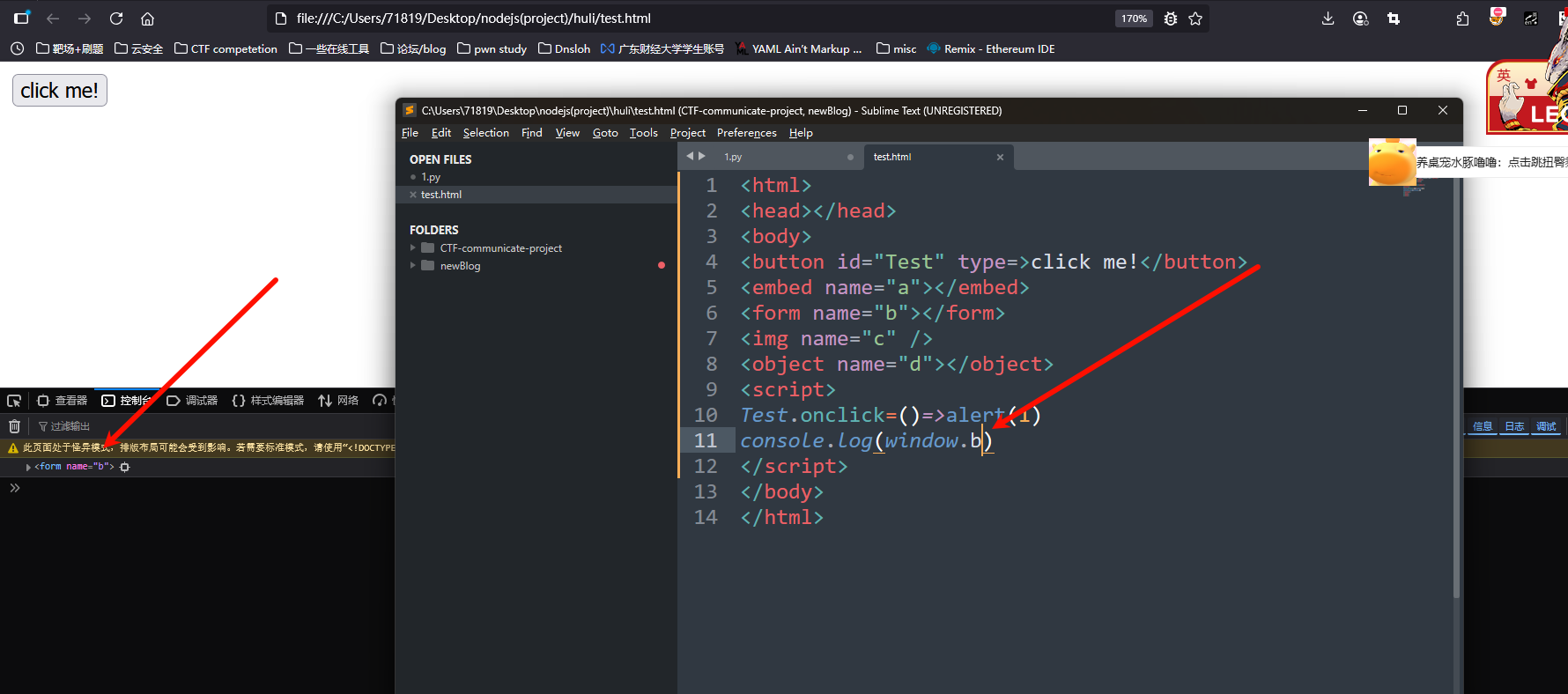The height and width of the screenshot is (694, 1568).
Task: Open the YAML Ain't Markup bookmark
Action: click(x=798, y=48)
